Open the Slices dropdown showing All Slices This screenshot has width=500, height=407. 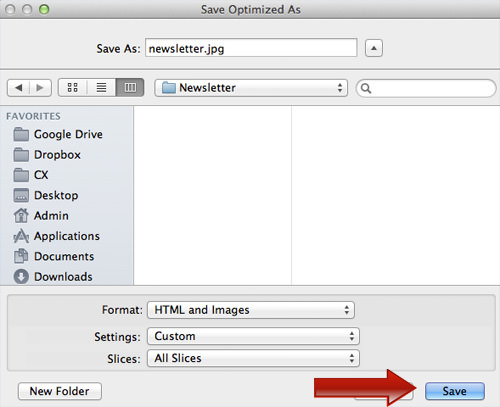coord(253,358)
